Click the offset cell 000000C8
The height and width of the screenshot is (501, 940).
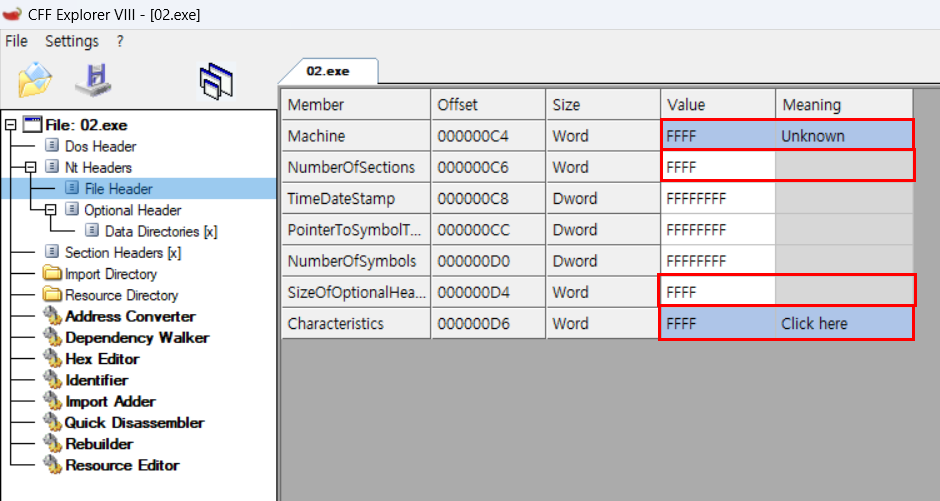488,198
